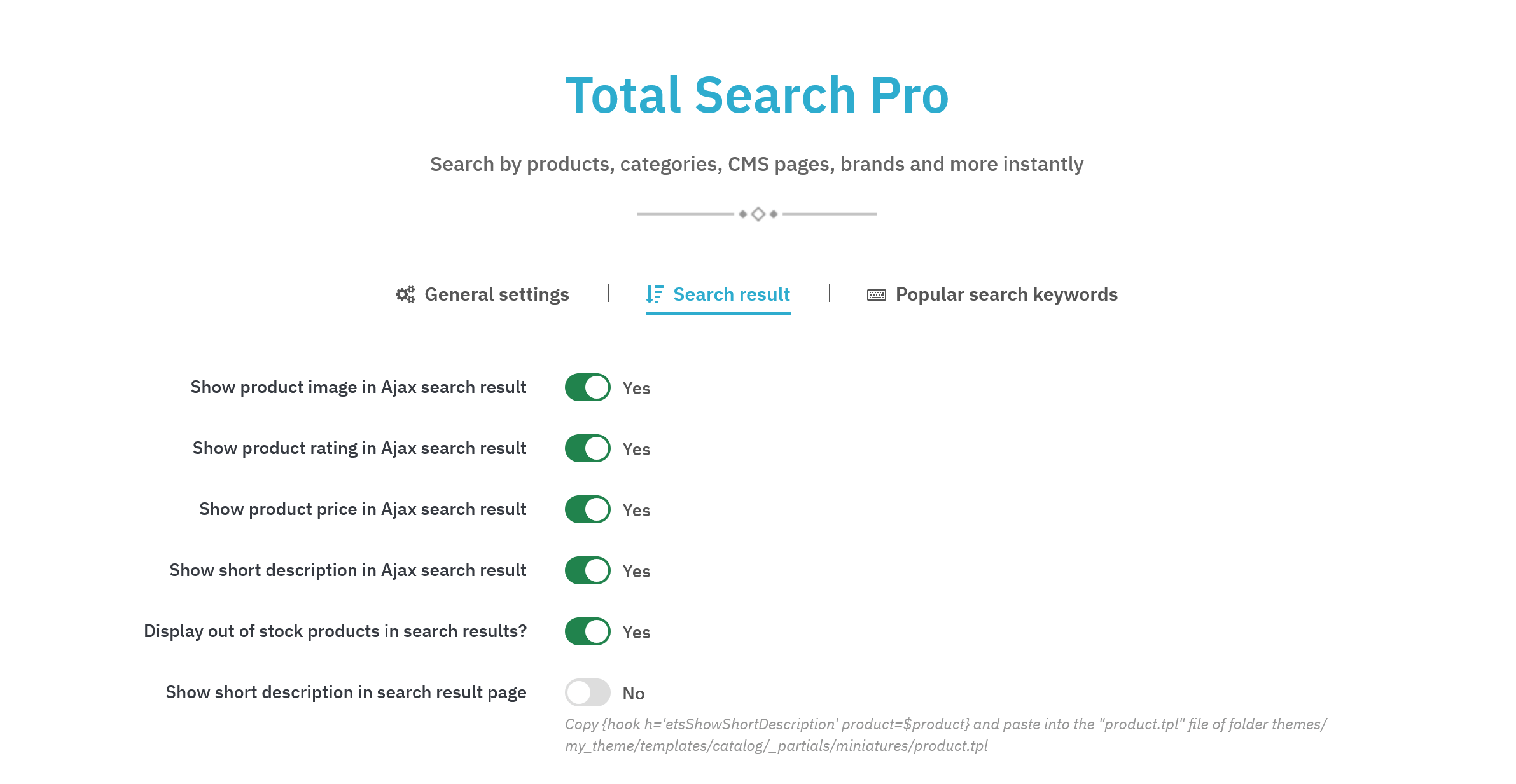The image size is (1516, 784).
Task: Click the General settings gears icon
Action: click(405, 294)
